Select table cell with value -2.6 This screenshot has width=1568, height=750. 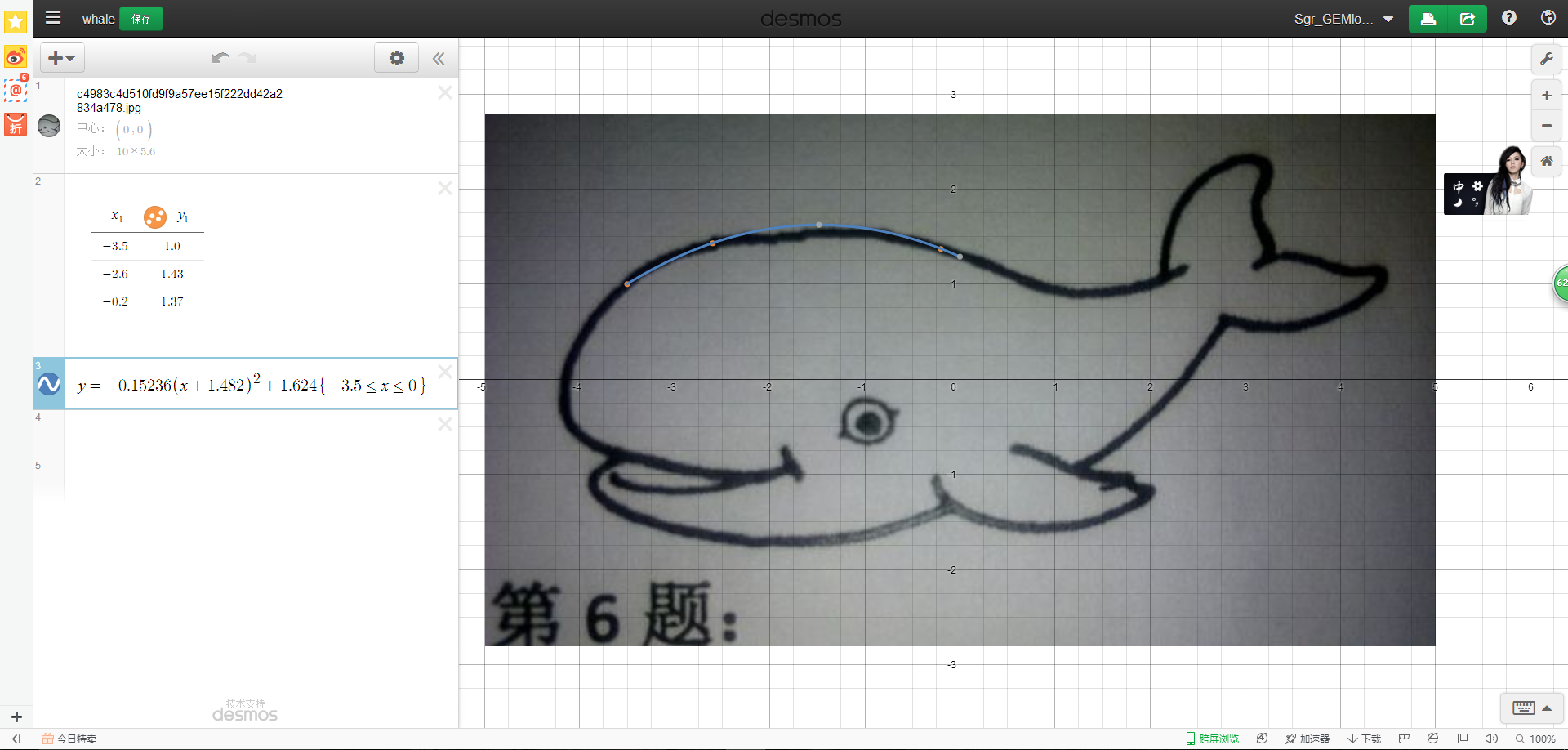click(x=115, y=274)
